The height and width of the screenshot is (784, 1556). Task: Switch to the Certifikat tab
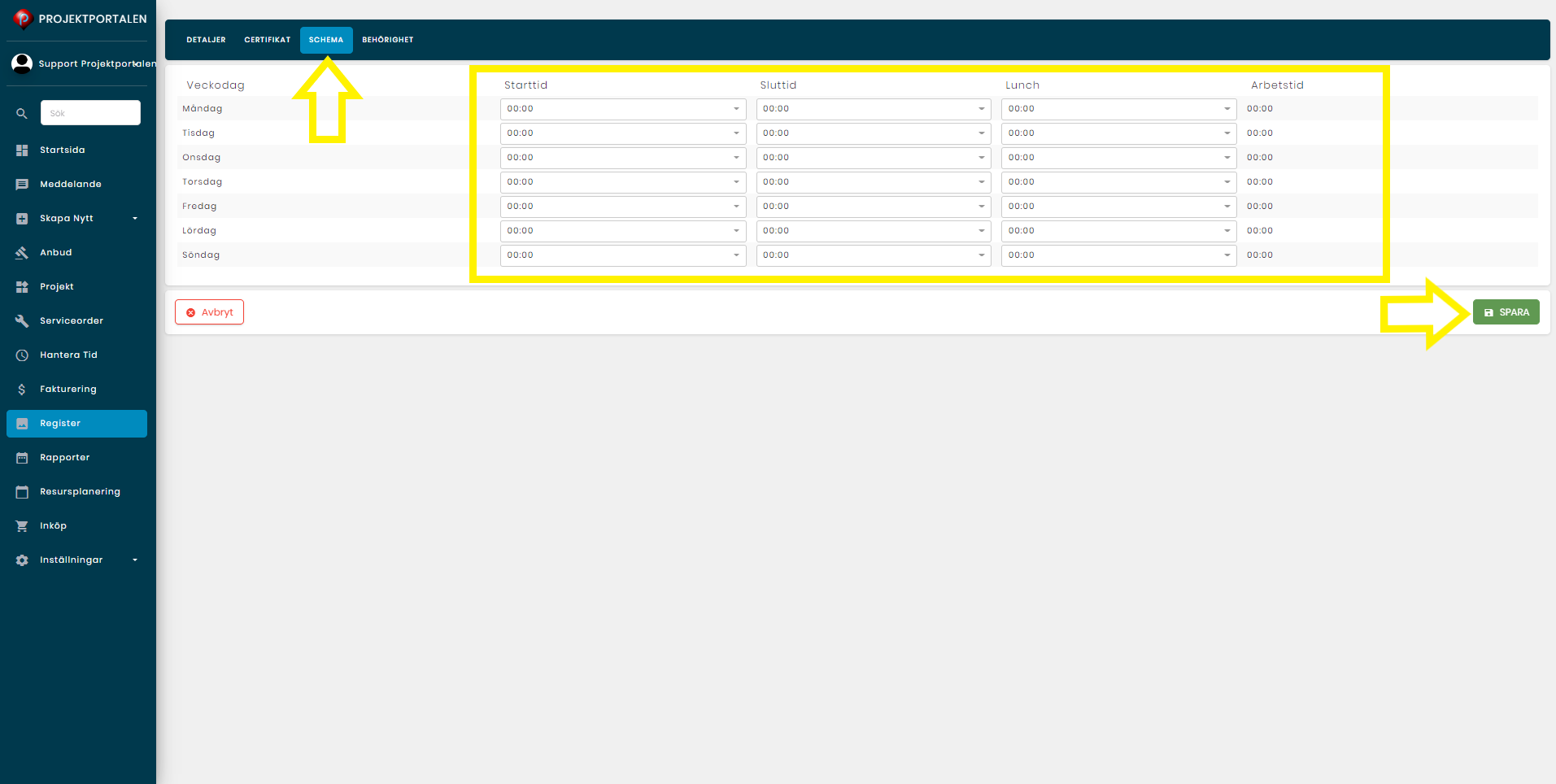[x=268, y=40]
